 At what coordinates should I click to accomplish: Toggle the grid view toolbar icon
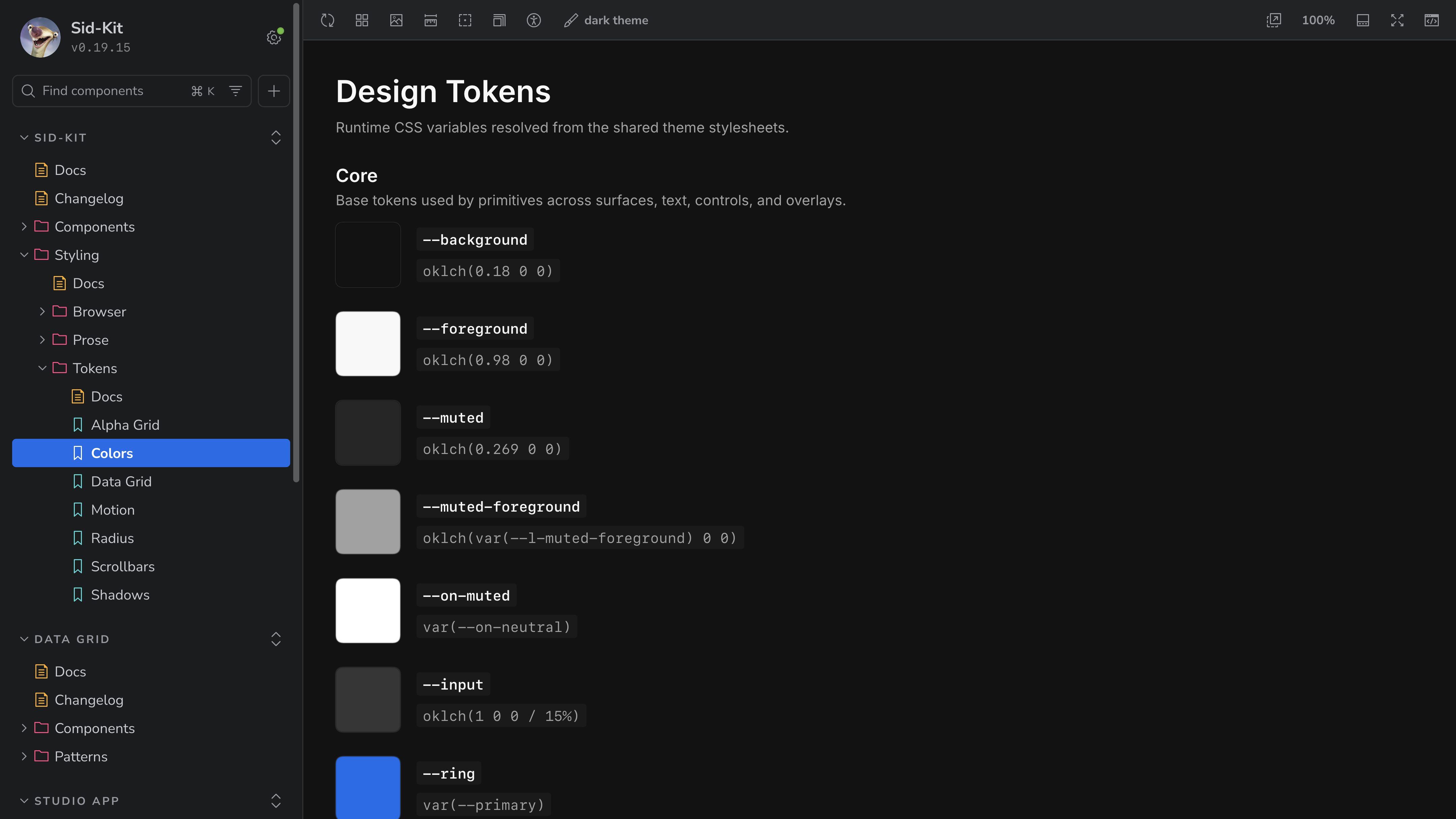362,20
